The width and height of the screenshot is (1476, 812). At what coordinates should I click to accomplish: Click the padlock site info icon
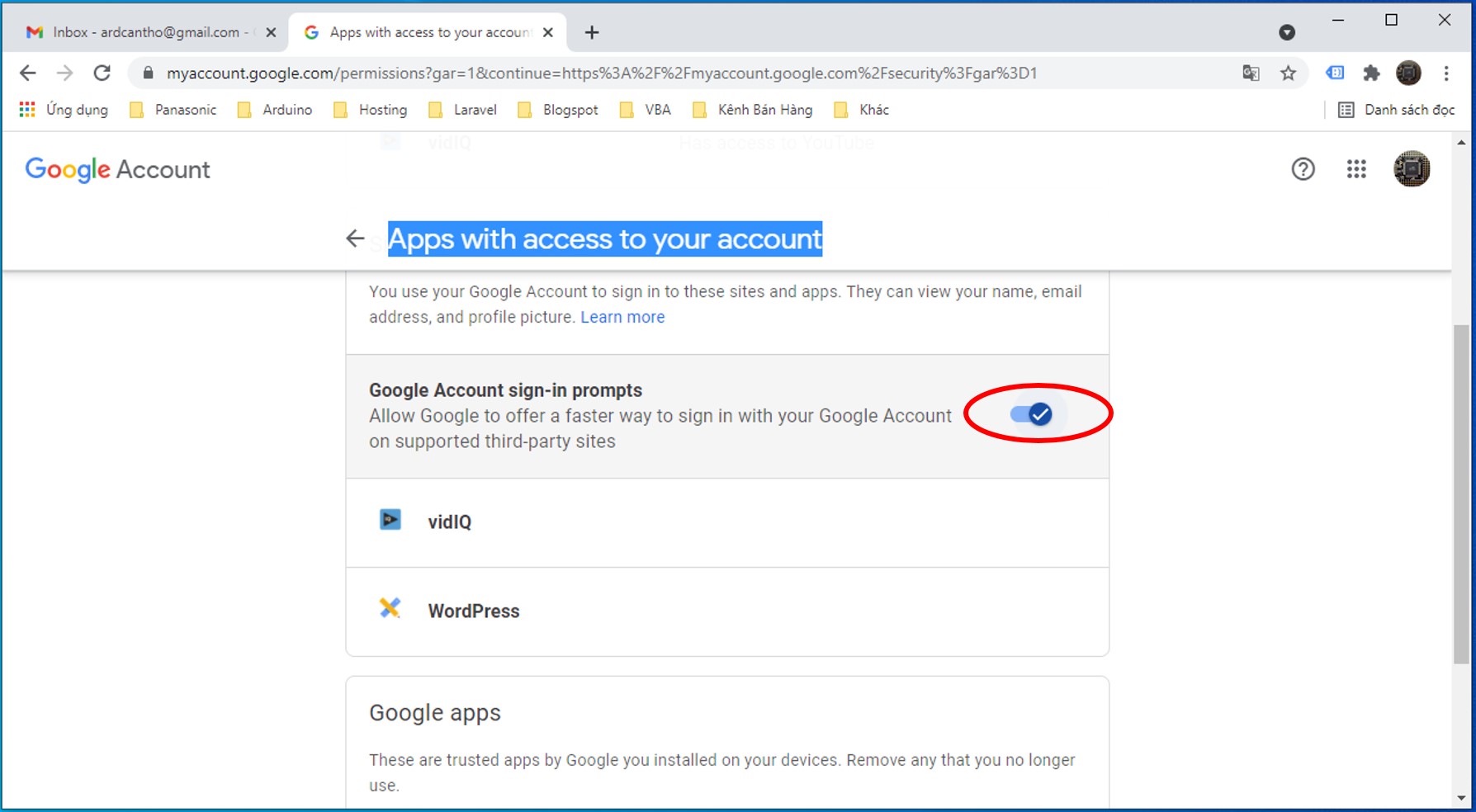coord(148,73)
